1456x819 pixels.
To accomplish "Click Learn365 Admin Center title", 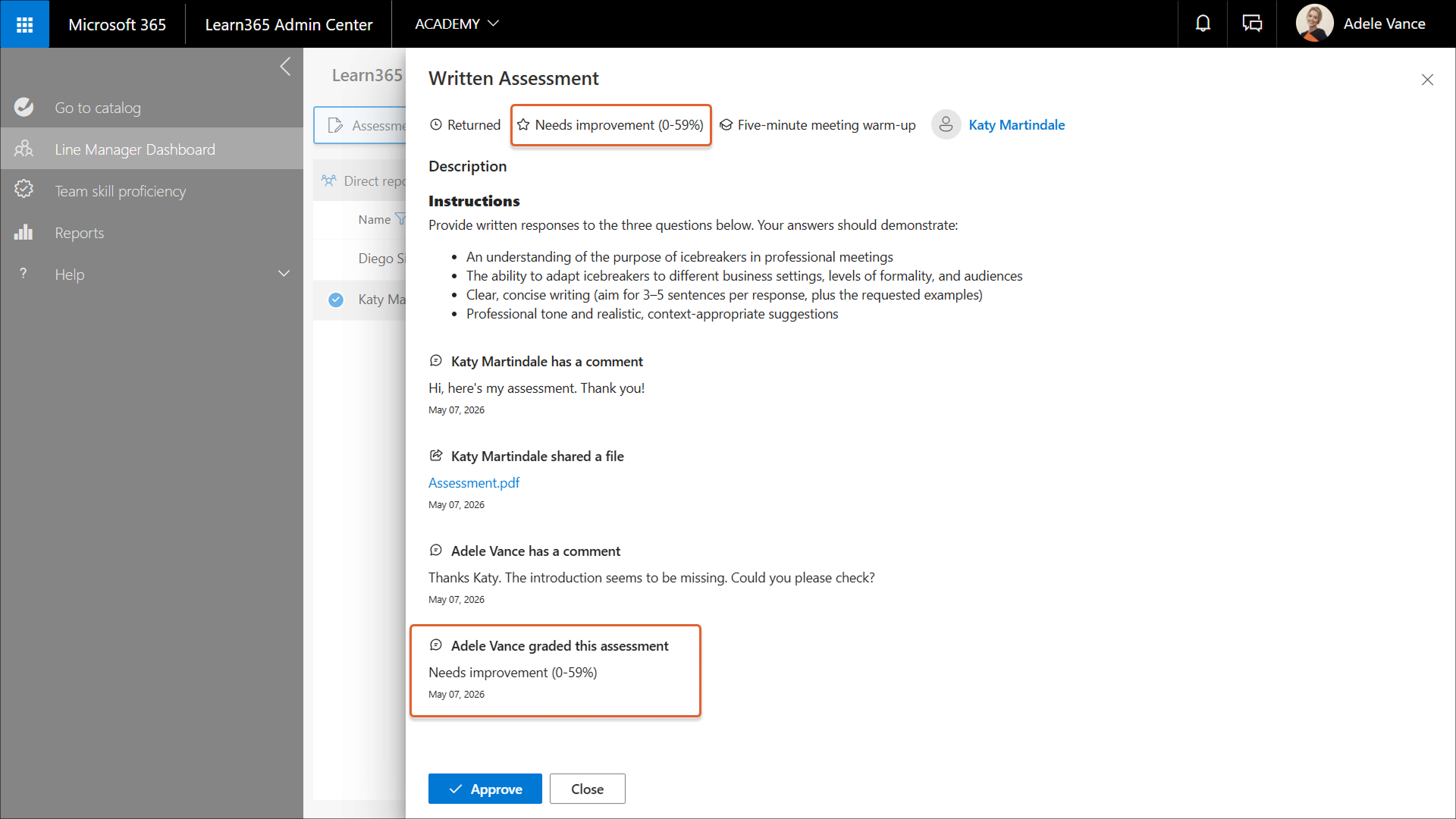I will click(x=289, y=24).
